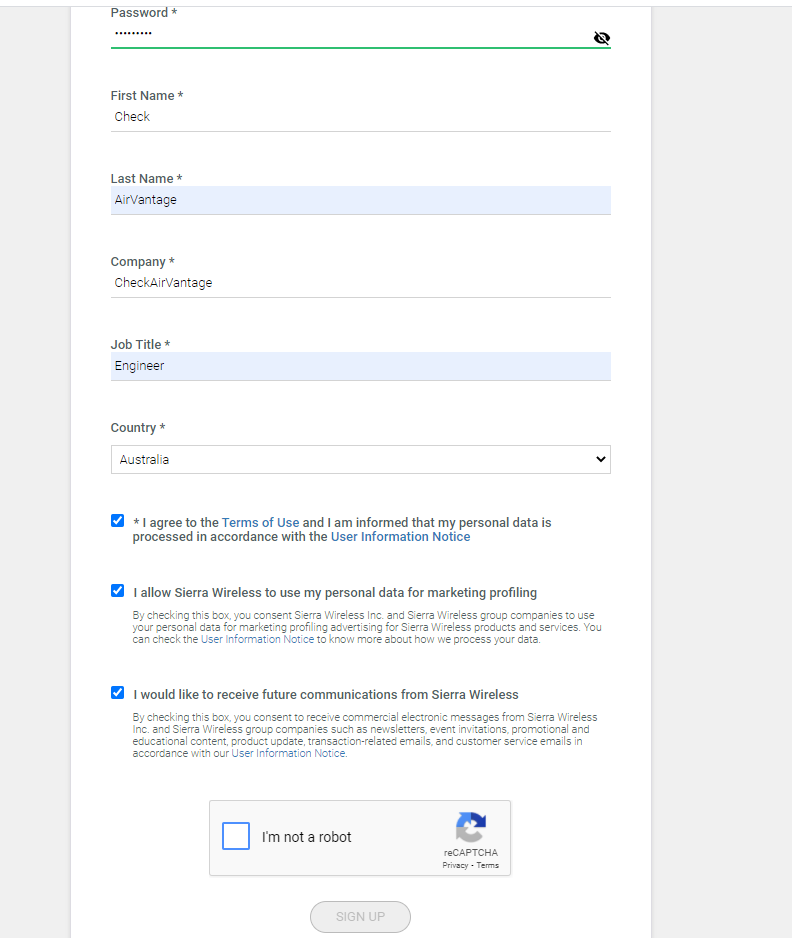Click the Company field containing CheckAirVantage
792x938 pixels.
click(361, 282)
